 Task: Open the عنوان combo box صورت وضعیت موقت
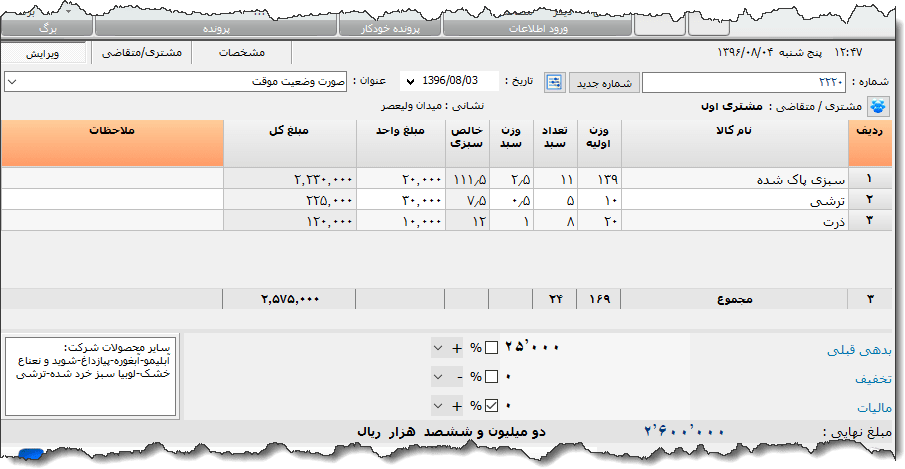pos(175,82)
